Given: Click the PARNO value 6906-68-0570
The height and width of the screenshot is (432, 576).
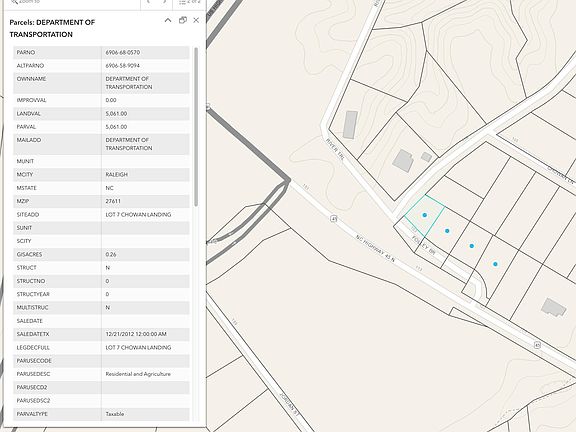Looking at the screenshot, I should [123, 53].
